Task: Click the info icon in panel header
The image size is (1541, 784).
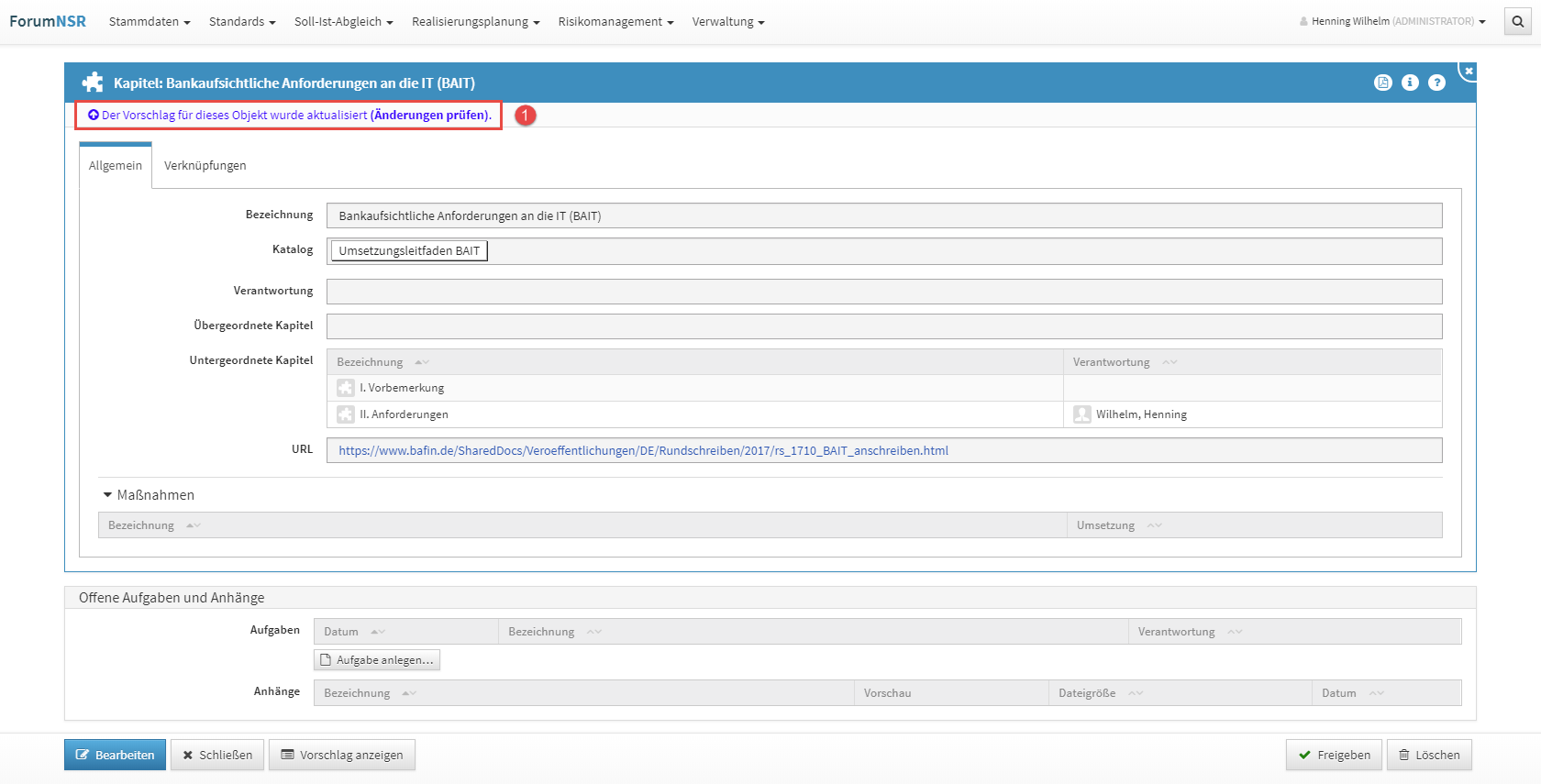Action: [x=1410, y=83]
